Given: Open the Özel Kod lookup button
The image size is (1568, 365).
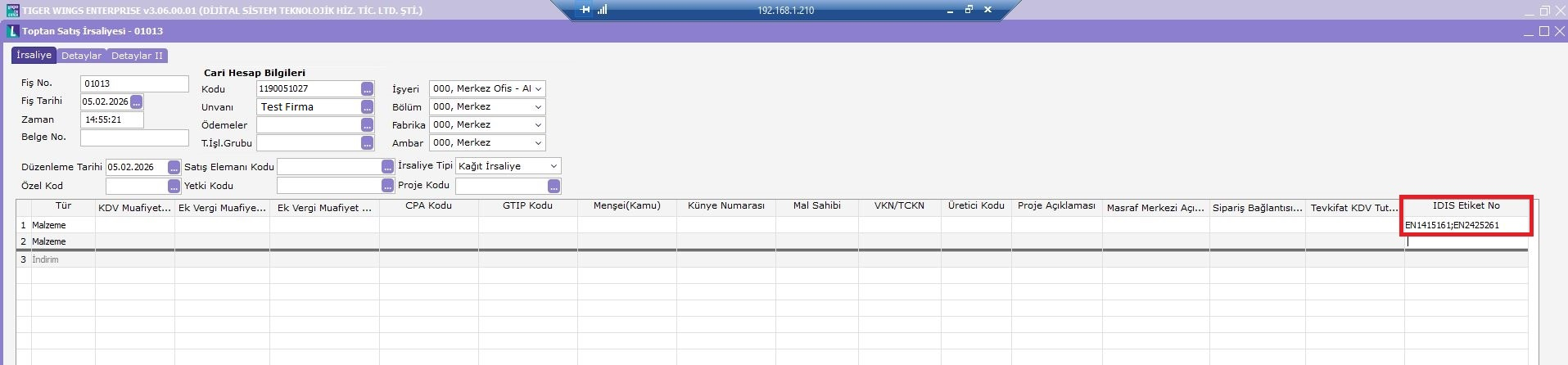Looking at the screenshot, I should click(174, 187).
